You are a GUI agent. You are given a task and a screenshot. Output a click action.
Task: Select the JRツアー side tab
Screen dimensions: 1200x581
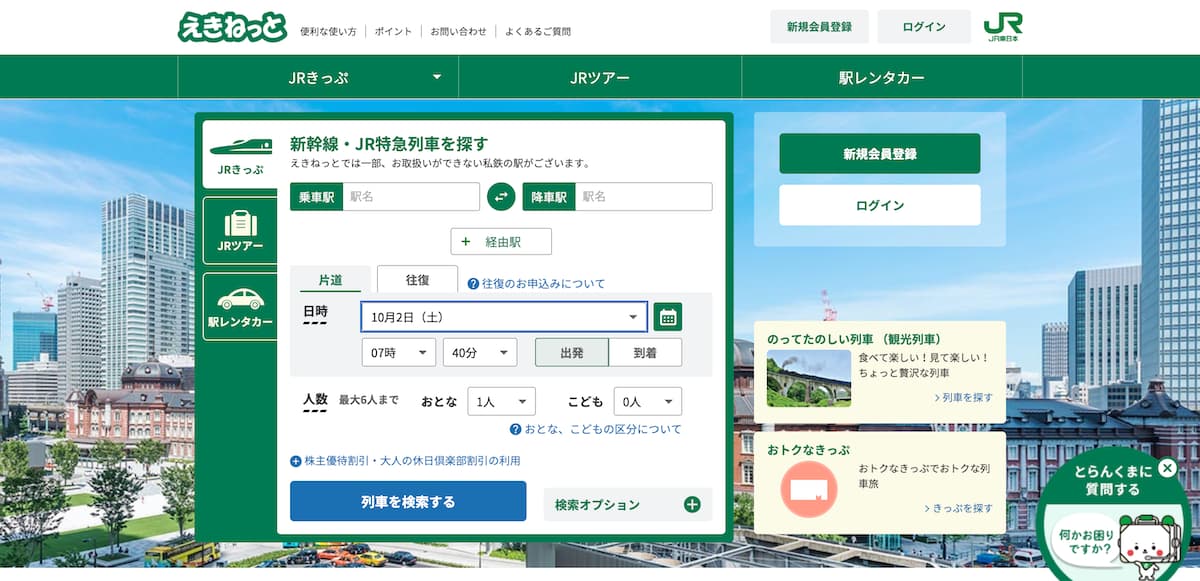click(240, 230)
